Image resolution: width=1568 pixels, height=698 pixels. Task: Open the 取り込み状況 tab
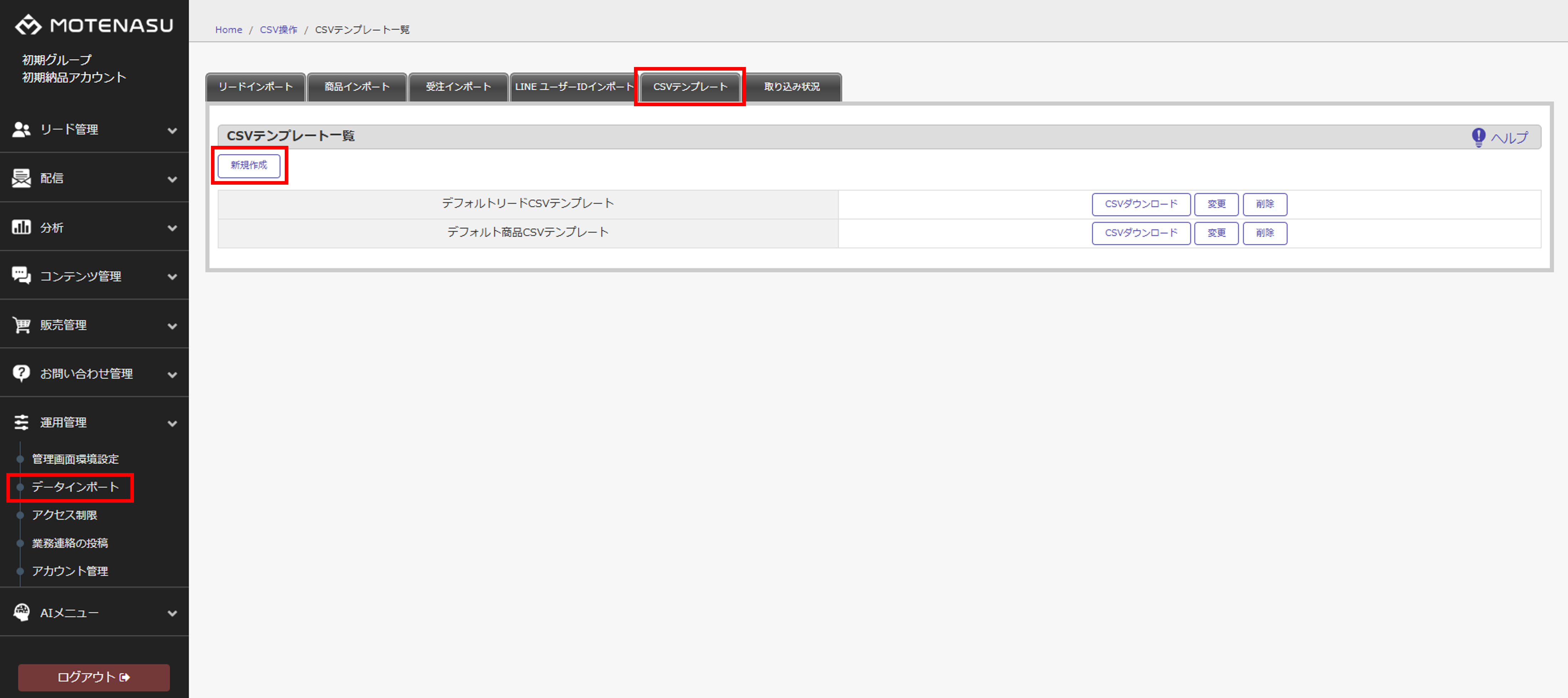[x=791, y=87]
